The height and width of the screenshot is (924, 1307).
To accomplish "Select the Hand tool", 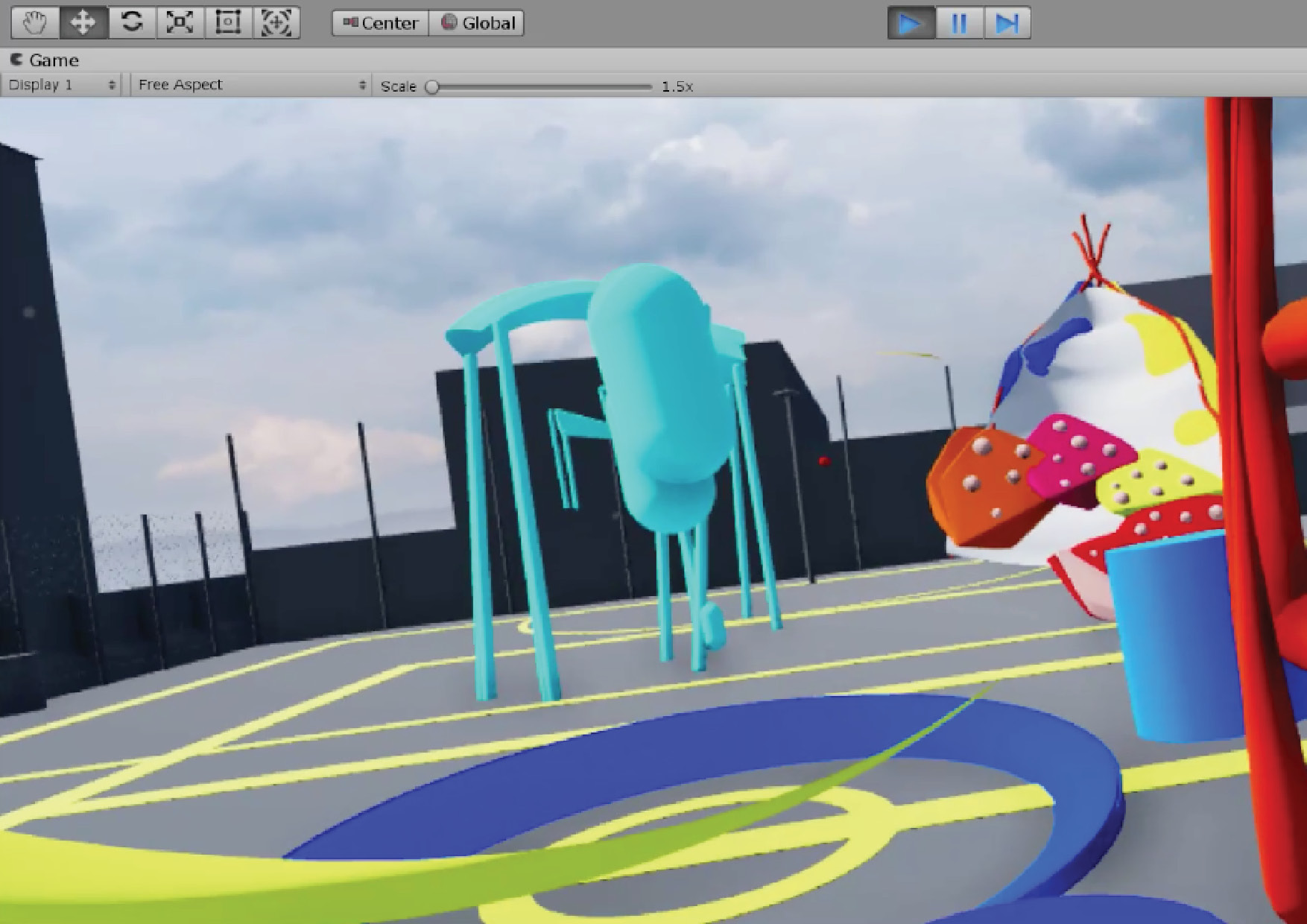I will pyautogui.click(x=34, y=22).
